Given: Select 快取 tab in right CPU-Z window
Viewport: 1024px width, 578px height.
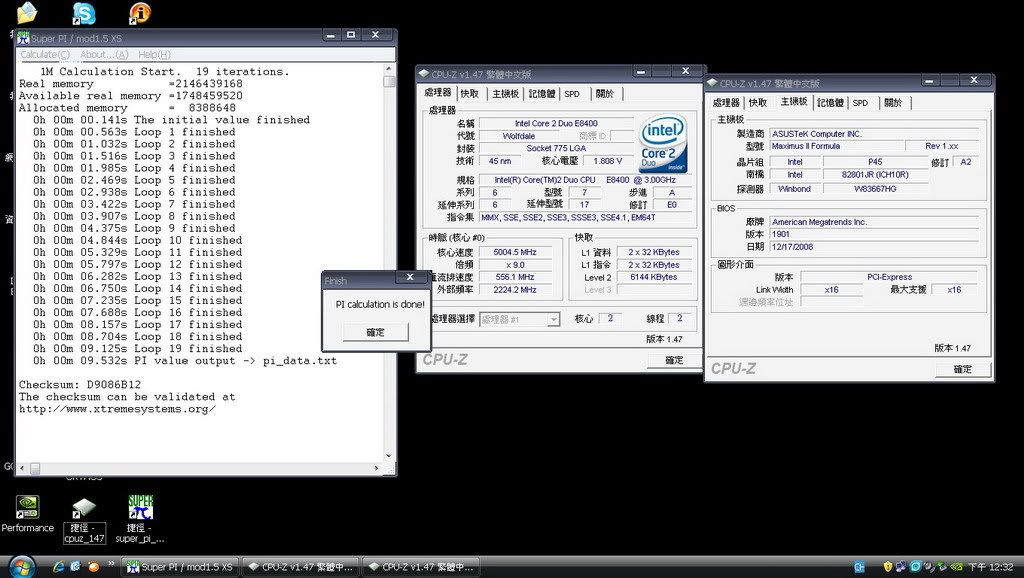Looking at the screenshot, I should click(x=758, y=103).
